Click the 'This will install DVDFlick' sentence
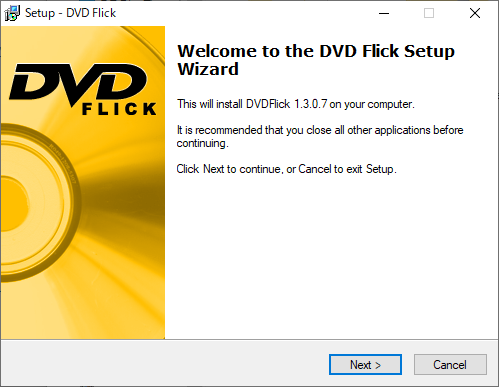499x387 pixels. click(x=296, y=104)
